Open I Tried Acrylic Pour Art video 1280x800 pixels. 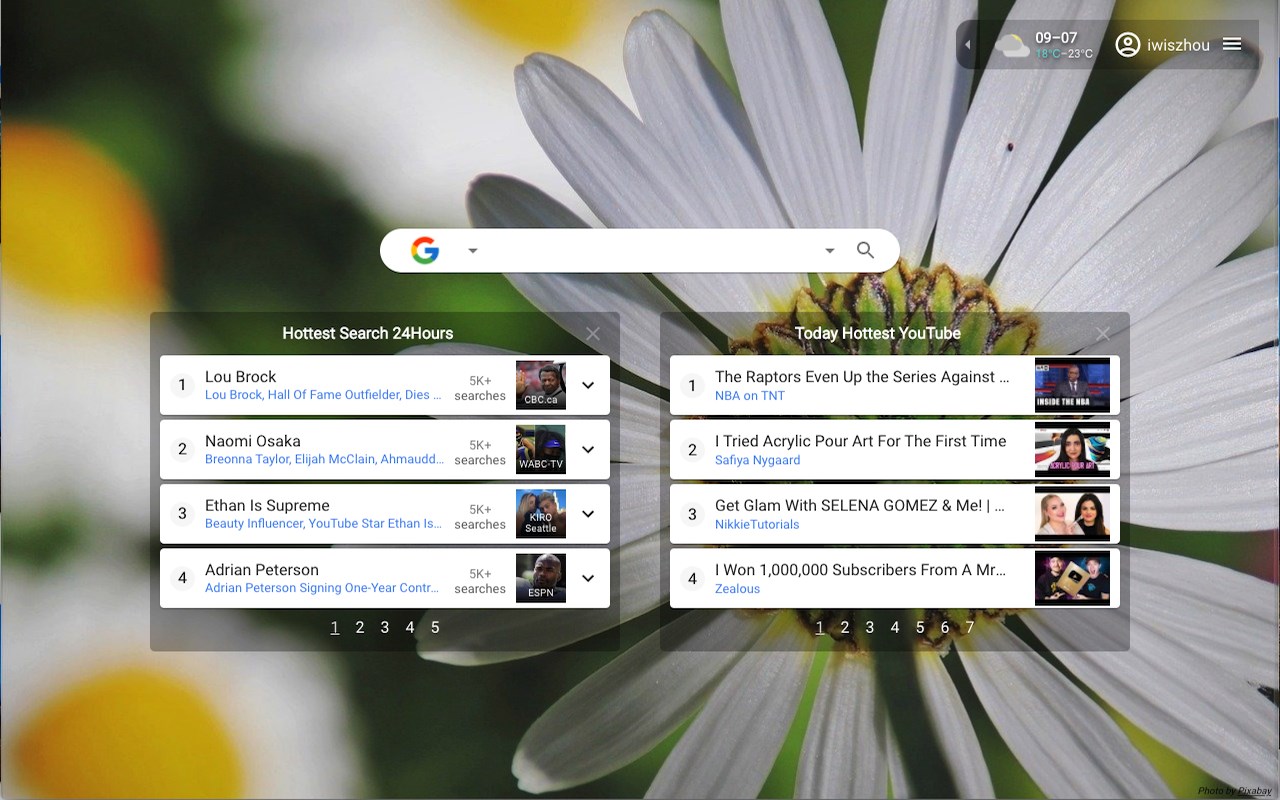pyautogui.click(x=861, y=441)
